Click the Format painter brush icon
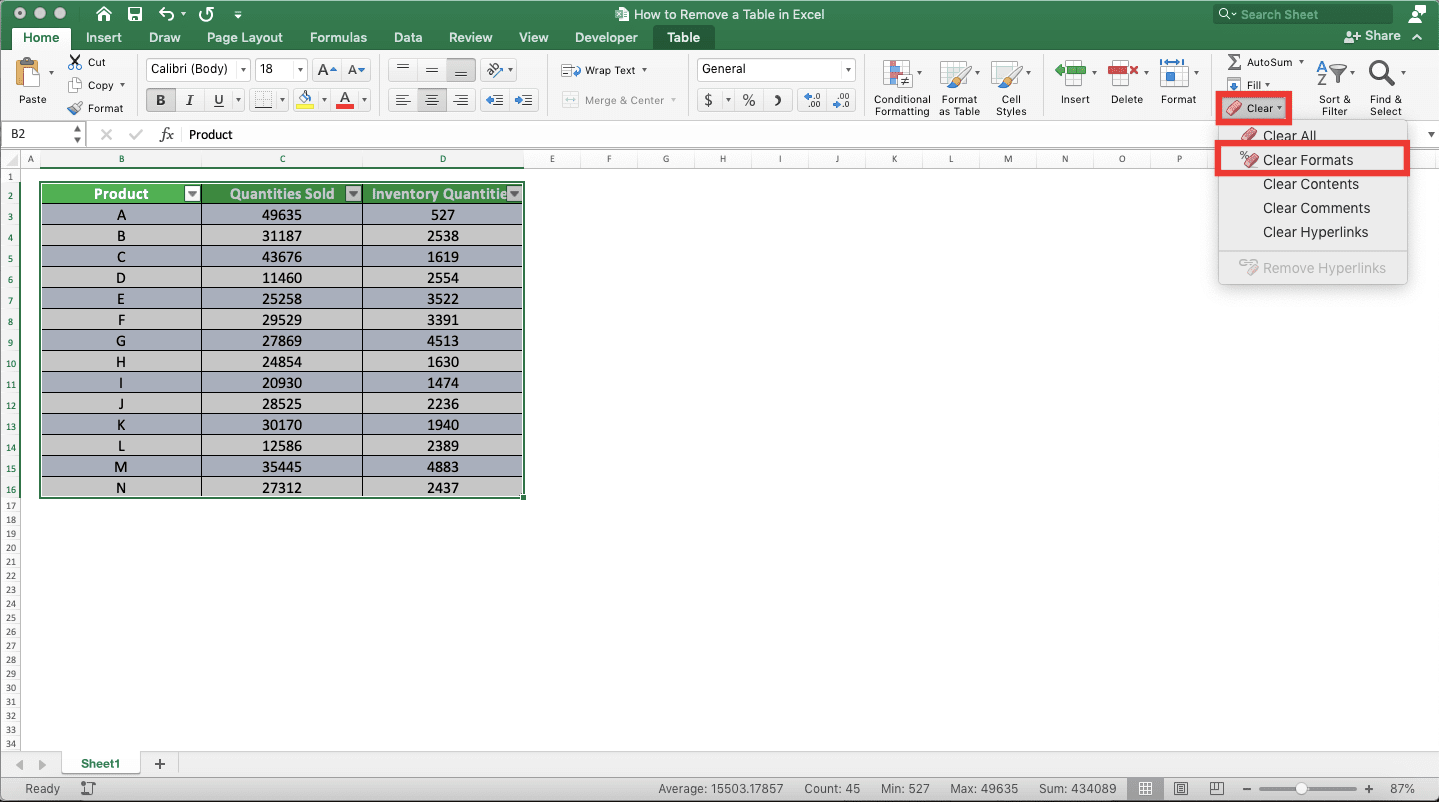 click(x=75, y=108)
